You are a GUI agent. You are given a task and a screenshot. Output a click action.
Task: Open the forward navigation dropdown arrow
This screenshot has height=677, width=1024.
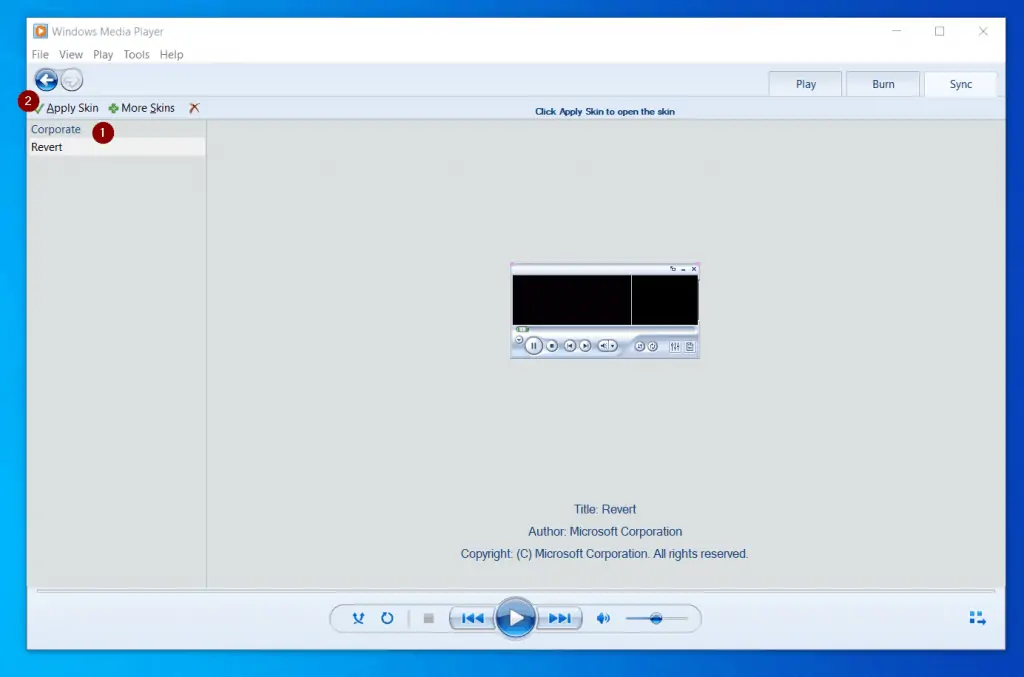tap(70, 79)
